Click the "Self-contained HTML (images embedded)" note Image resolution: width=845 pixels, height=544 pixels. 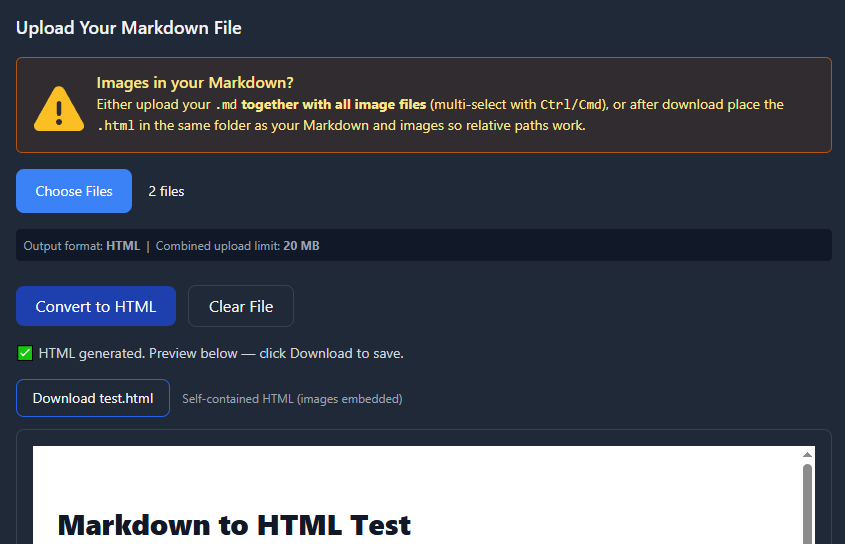[x=292, y=399]
